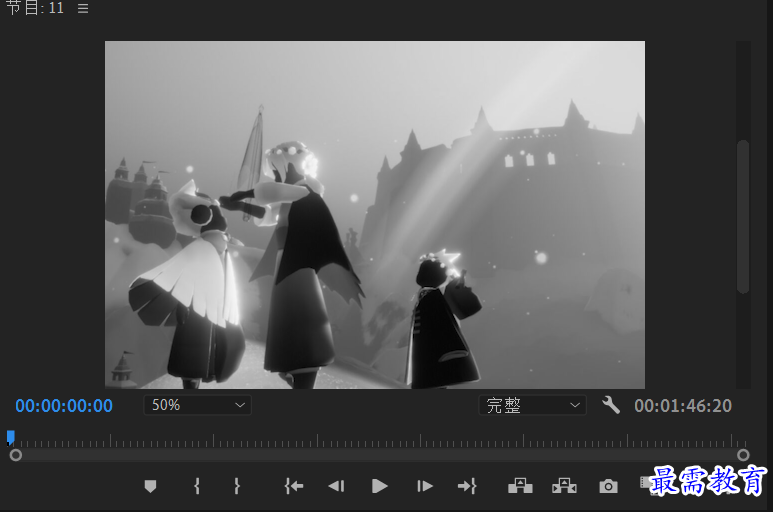
Task: Start playback with the Play button
Action: click(x=380, y=486)
